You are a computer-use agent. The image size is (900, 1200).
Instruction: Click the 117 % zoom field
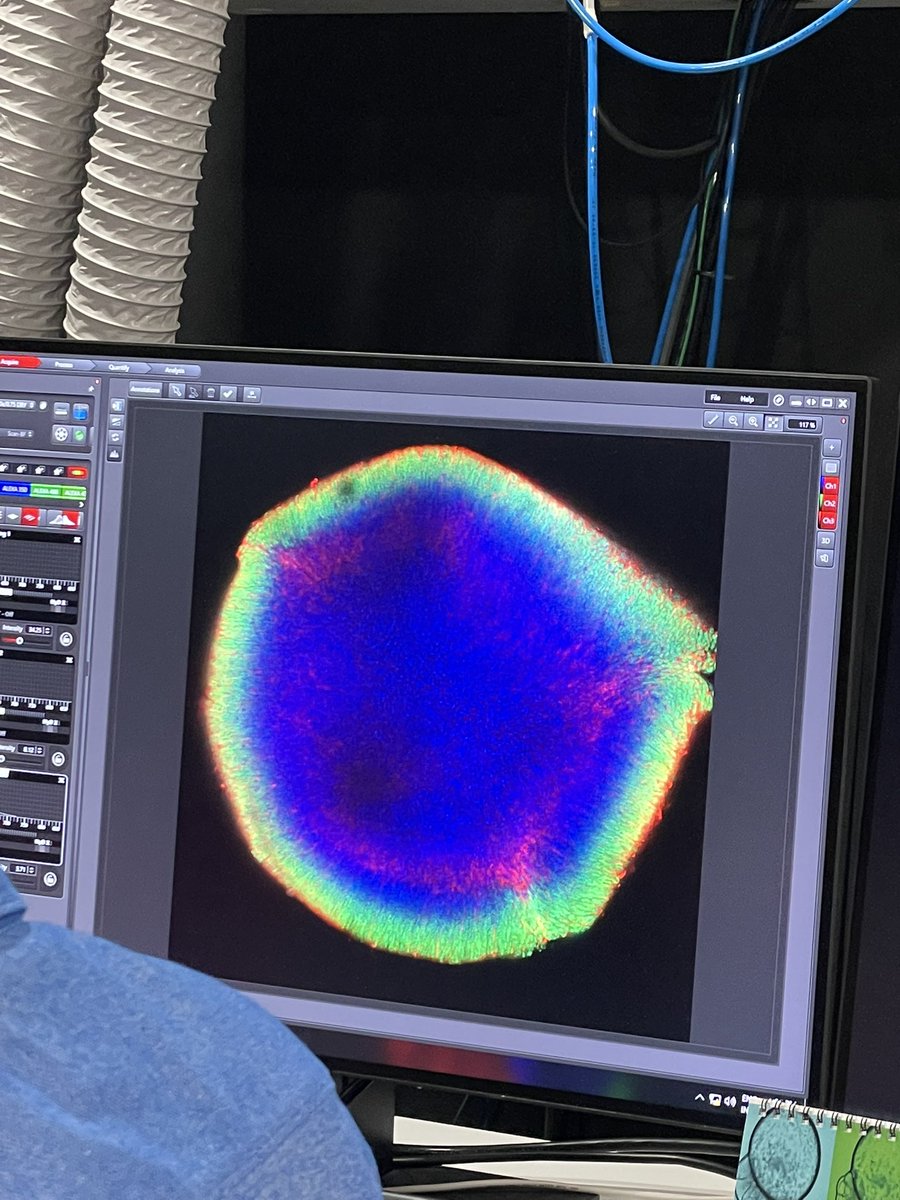803,425
